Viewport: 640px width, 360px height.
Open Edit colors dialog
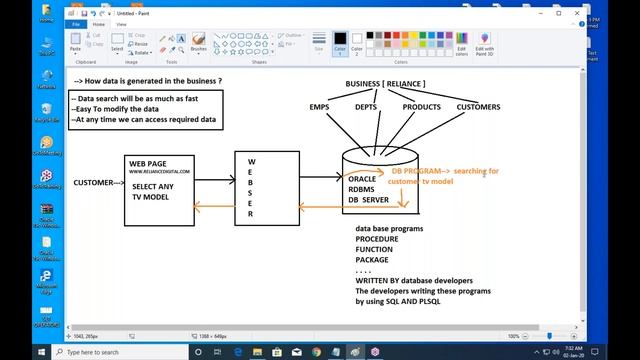[x=462, y=44]
